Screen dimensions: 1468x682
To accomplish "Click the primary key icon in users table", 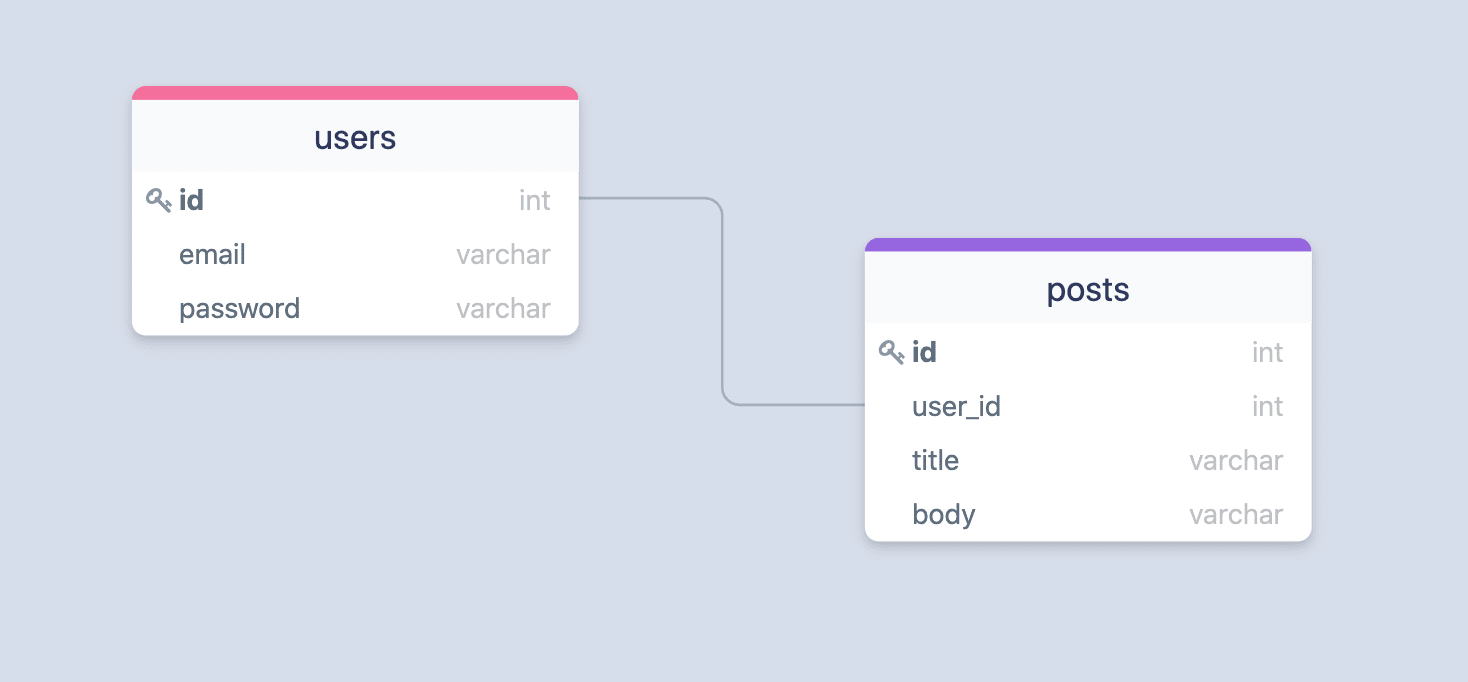I will pyautogui.click(x=158, y=200).
